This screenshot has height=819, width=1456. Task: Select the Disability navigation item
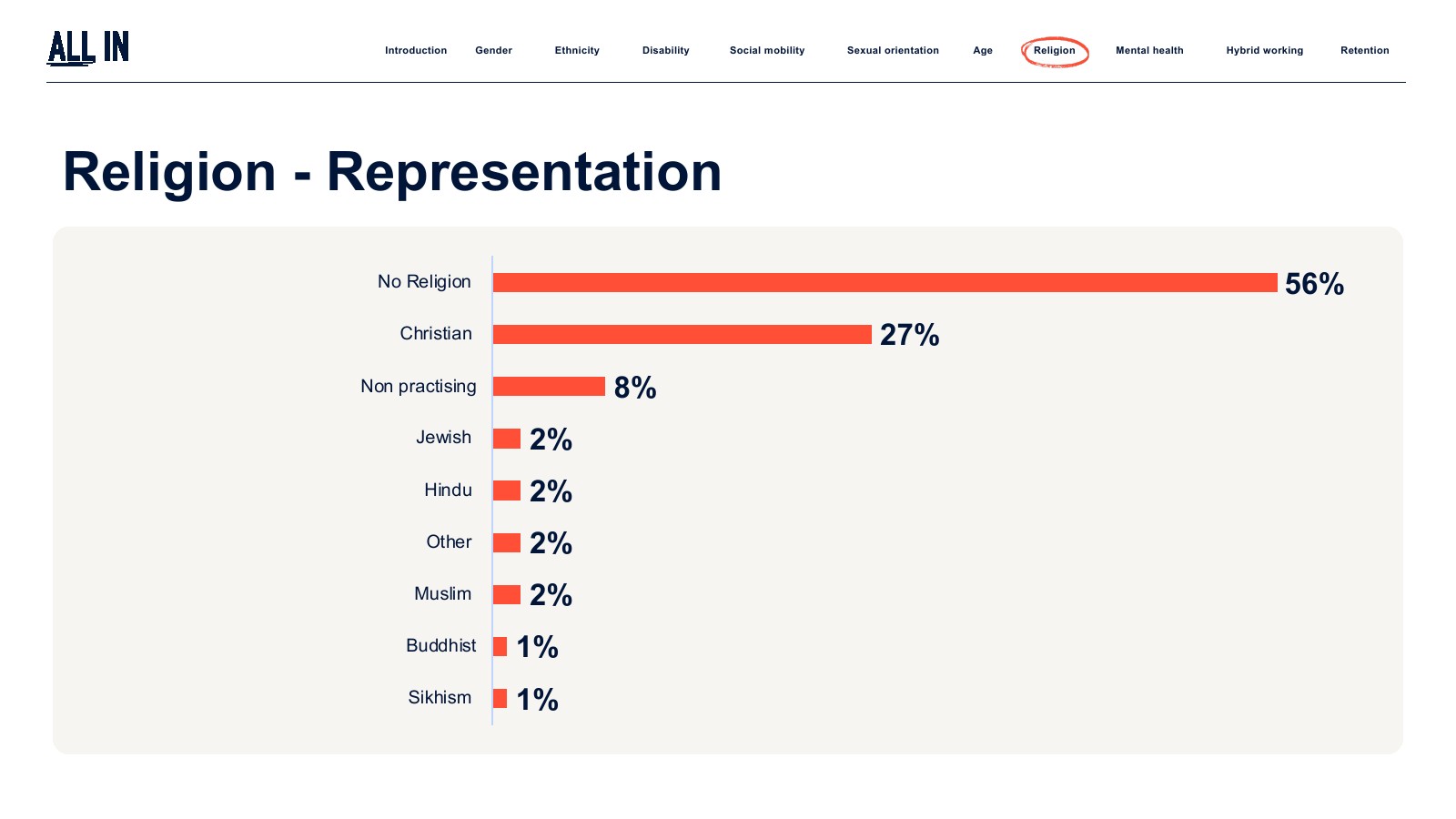[x=665, y=51]
